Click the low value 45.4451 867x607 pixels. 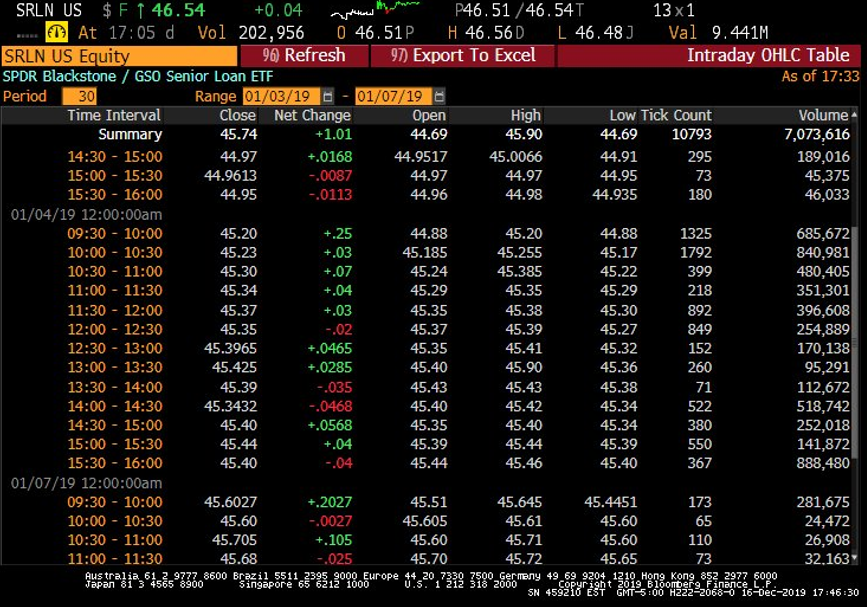(x=610, y=502)
